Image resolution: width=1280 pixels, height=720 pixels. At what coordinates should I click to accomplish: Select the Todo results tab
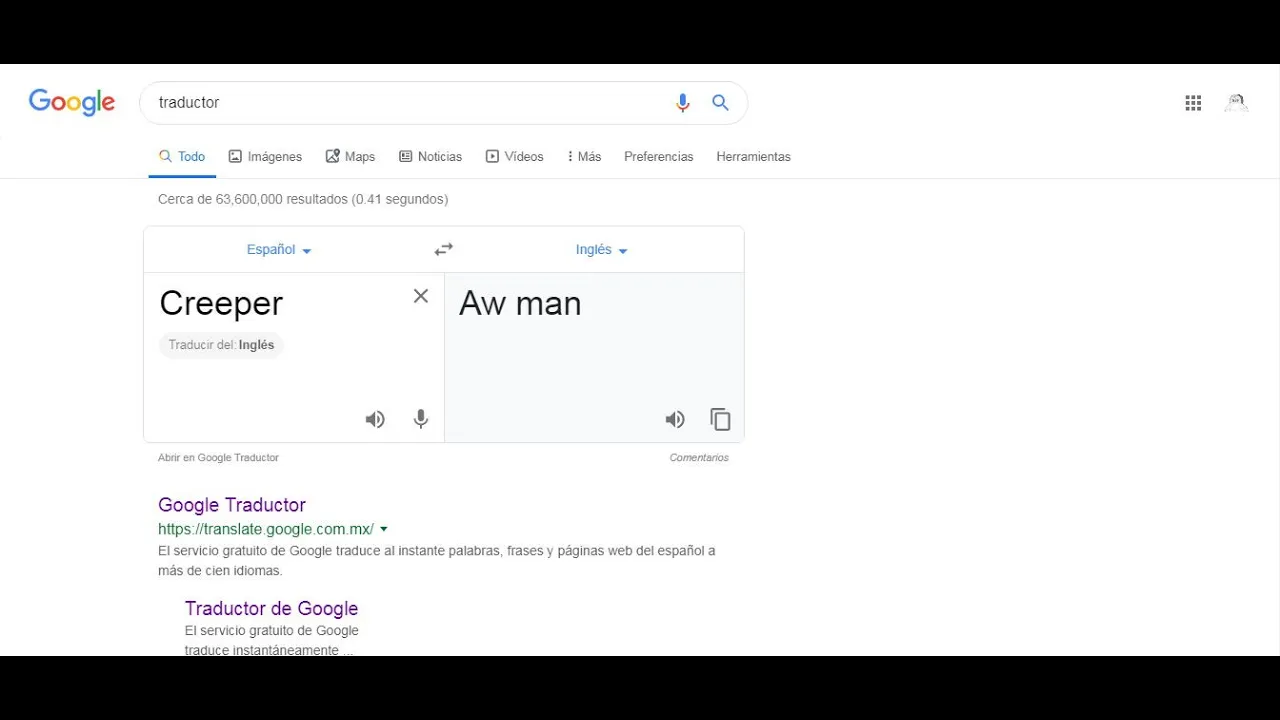182,156
